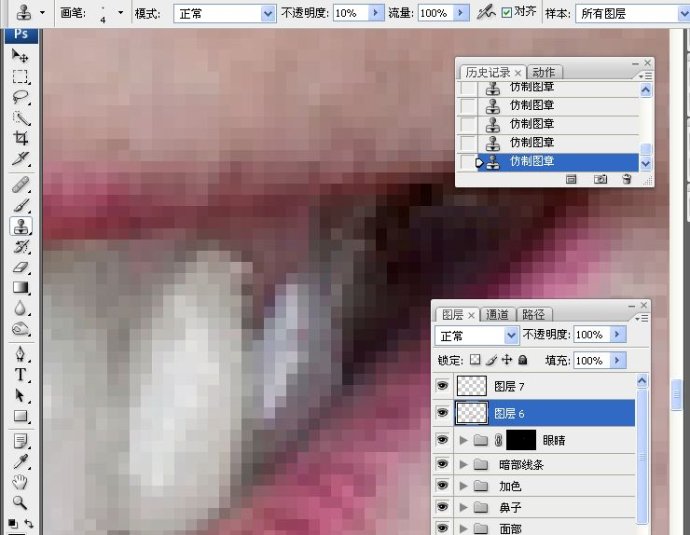Image resolution: width=690 pixels, height=535 pixels.
Task: Select the Gradient tool
Action: [20, 287]
